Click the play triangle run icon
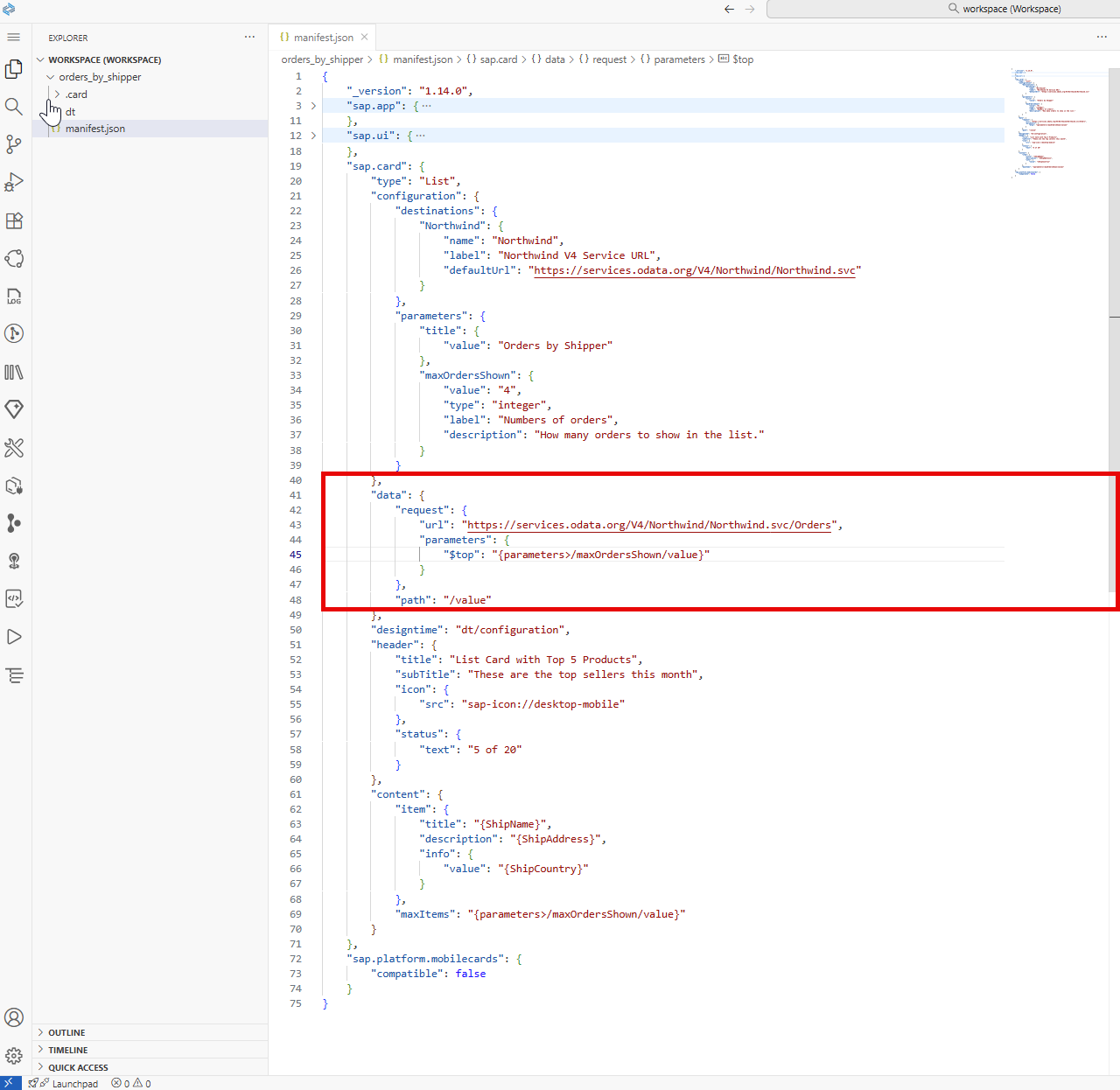1120x1090 pixels. tap(13, 637)
